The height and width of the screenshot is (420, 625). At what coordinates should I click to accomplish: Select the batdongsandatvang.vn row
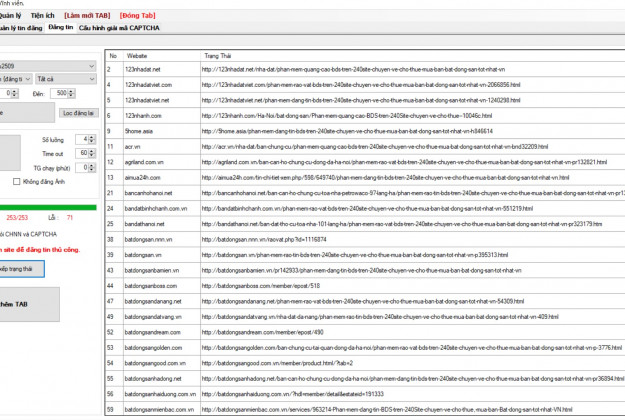[x=365, y=317]
